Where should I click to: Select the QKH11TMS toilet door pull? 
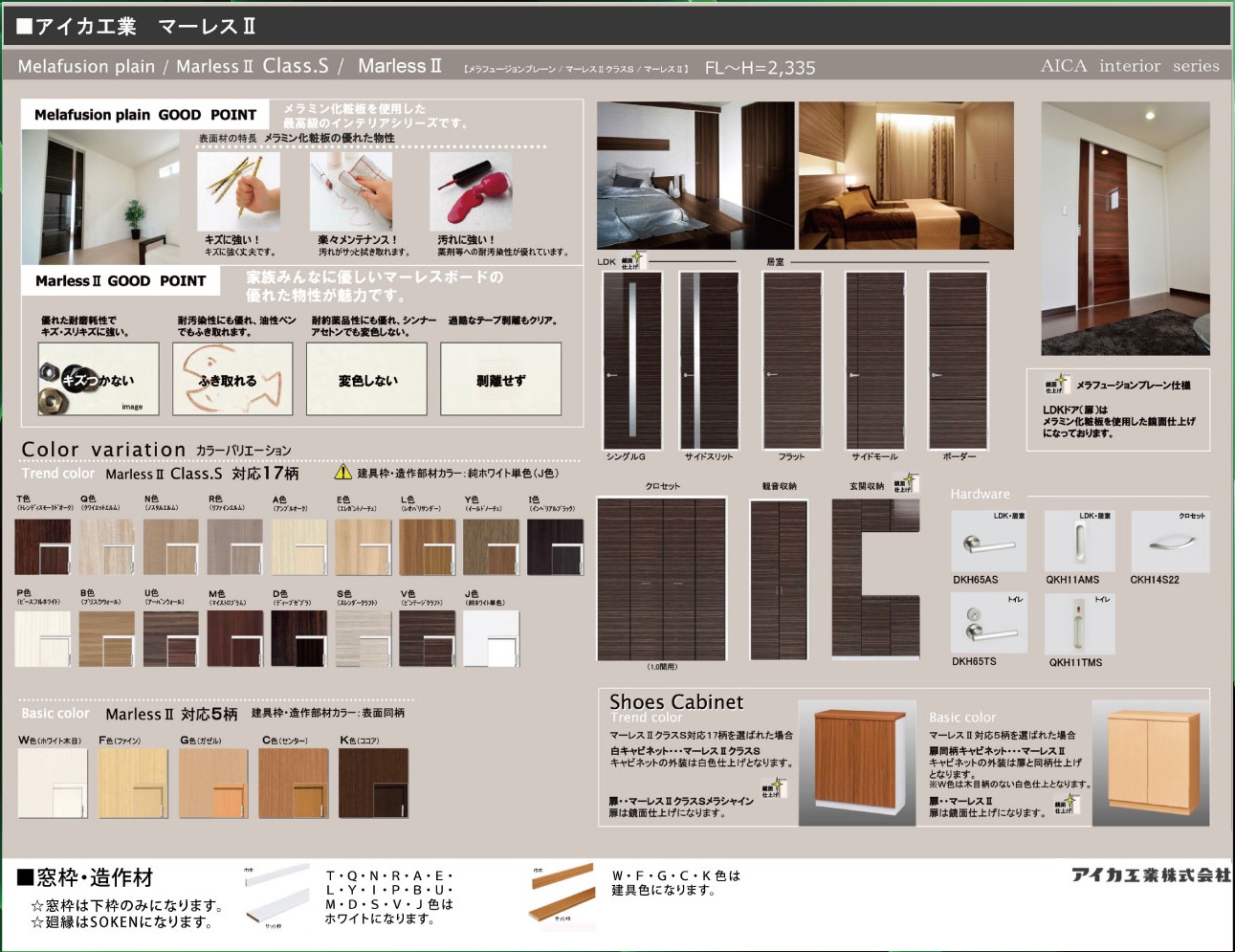(1079, 623)
